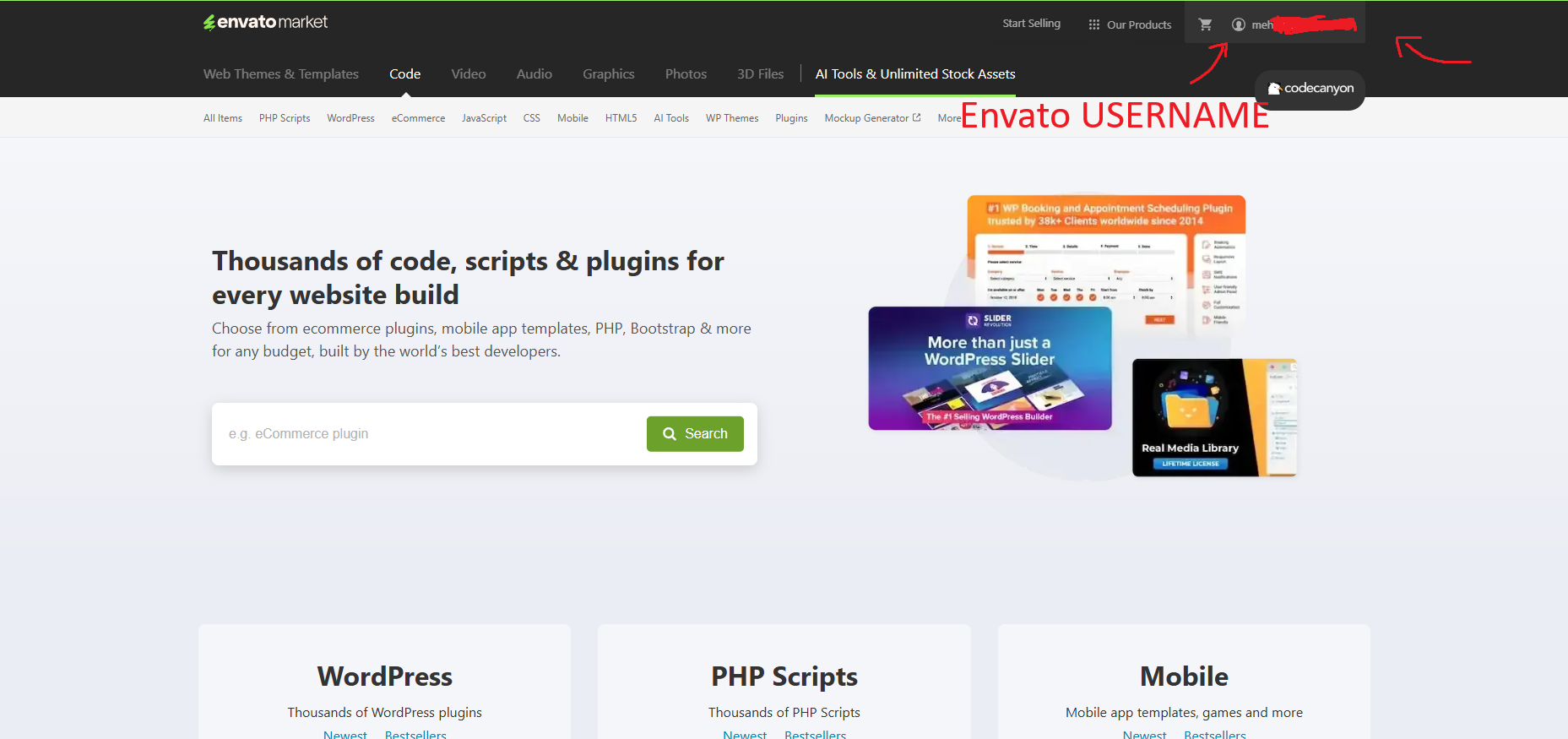Click external link icon beside Mockup Generator

[x=917, y=117]
